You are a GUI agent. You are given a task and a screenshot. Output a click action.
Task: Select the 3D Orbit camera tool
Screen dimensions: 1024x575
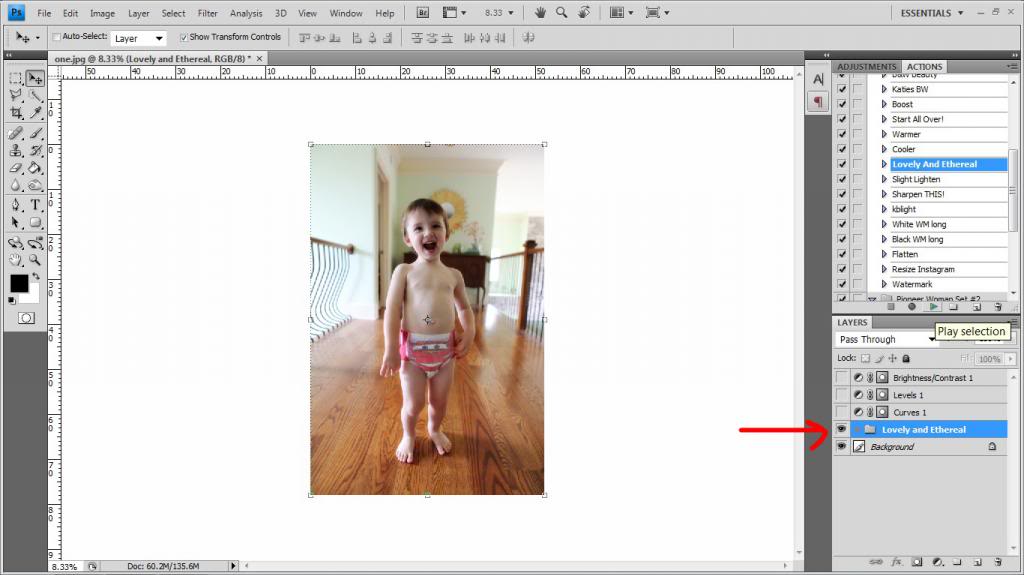pyautogui.click(x=35, y=243)
